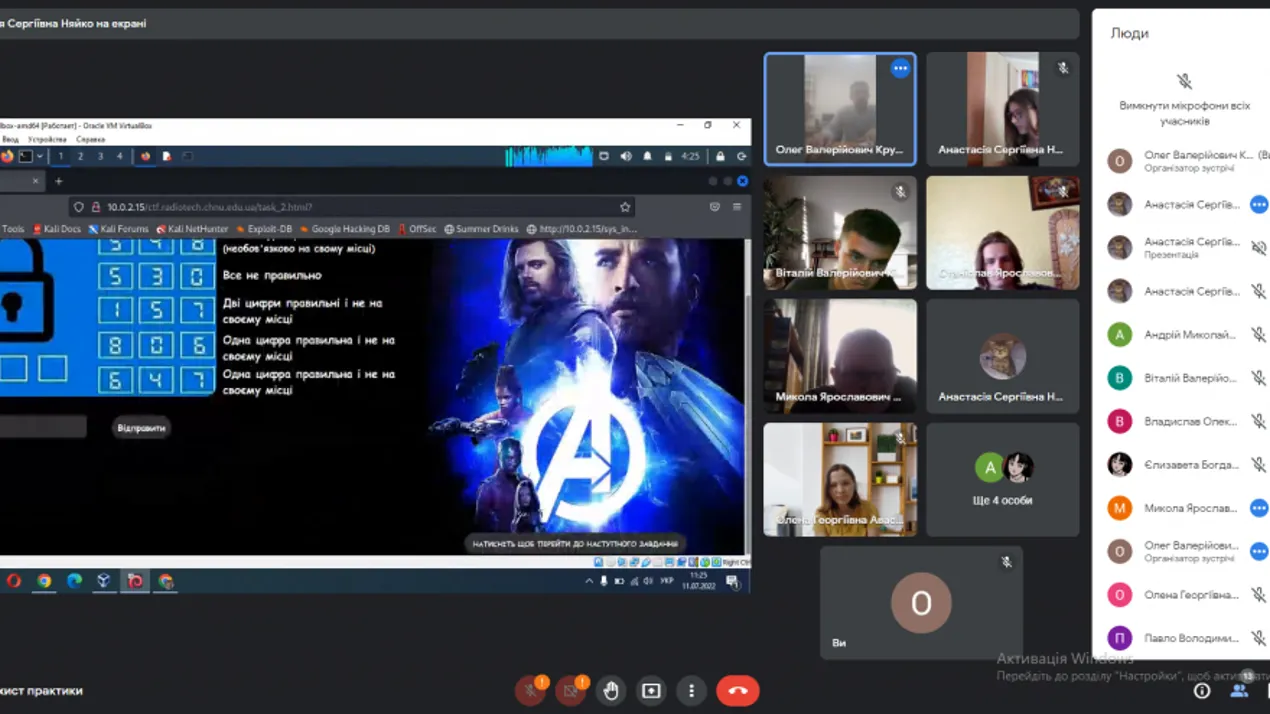Mute Владислав Олександрович in People list
The width and height of the screenshot is (1270, 714).
click(1259, 421)
